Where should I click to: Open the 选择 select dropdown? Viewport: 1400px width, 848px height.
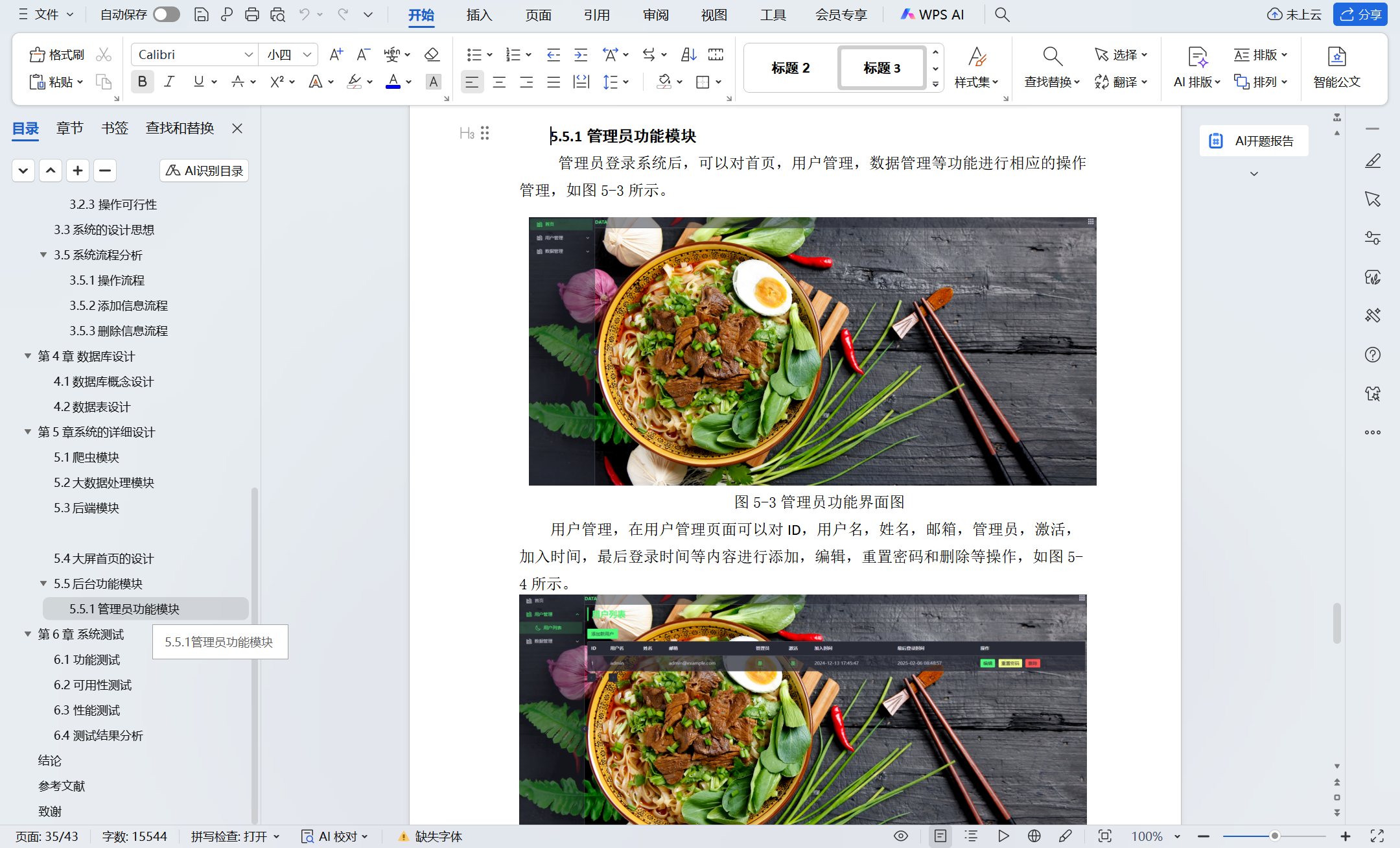coord(1121,54)
